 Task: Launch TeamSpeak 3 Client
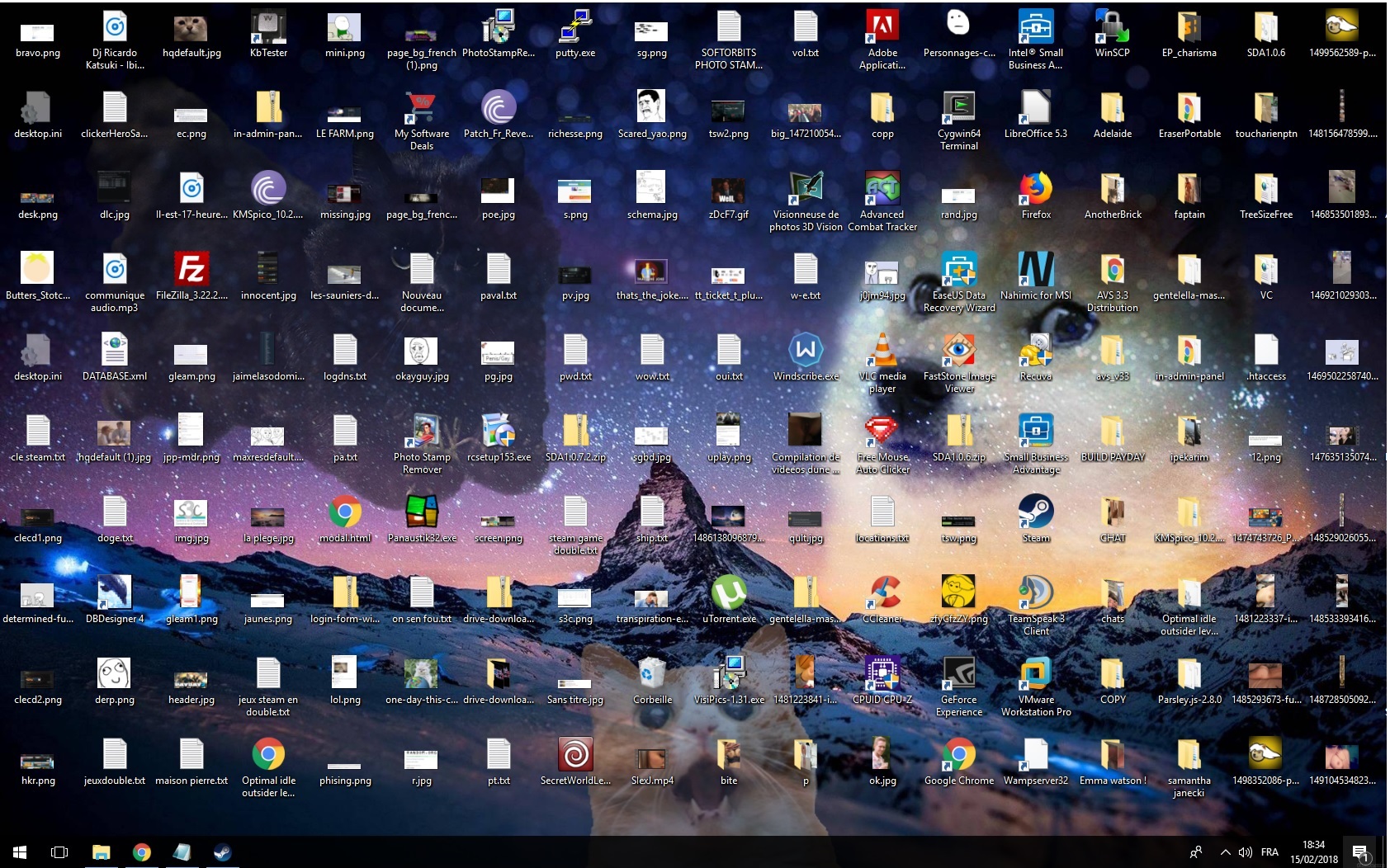point(1036,594)
